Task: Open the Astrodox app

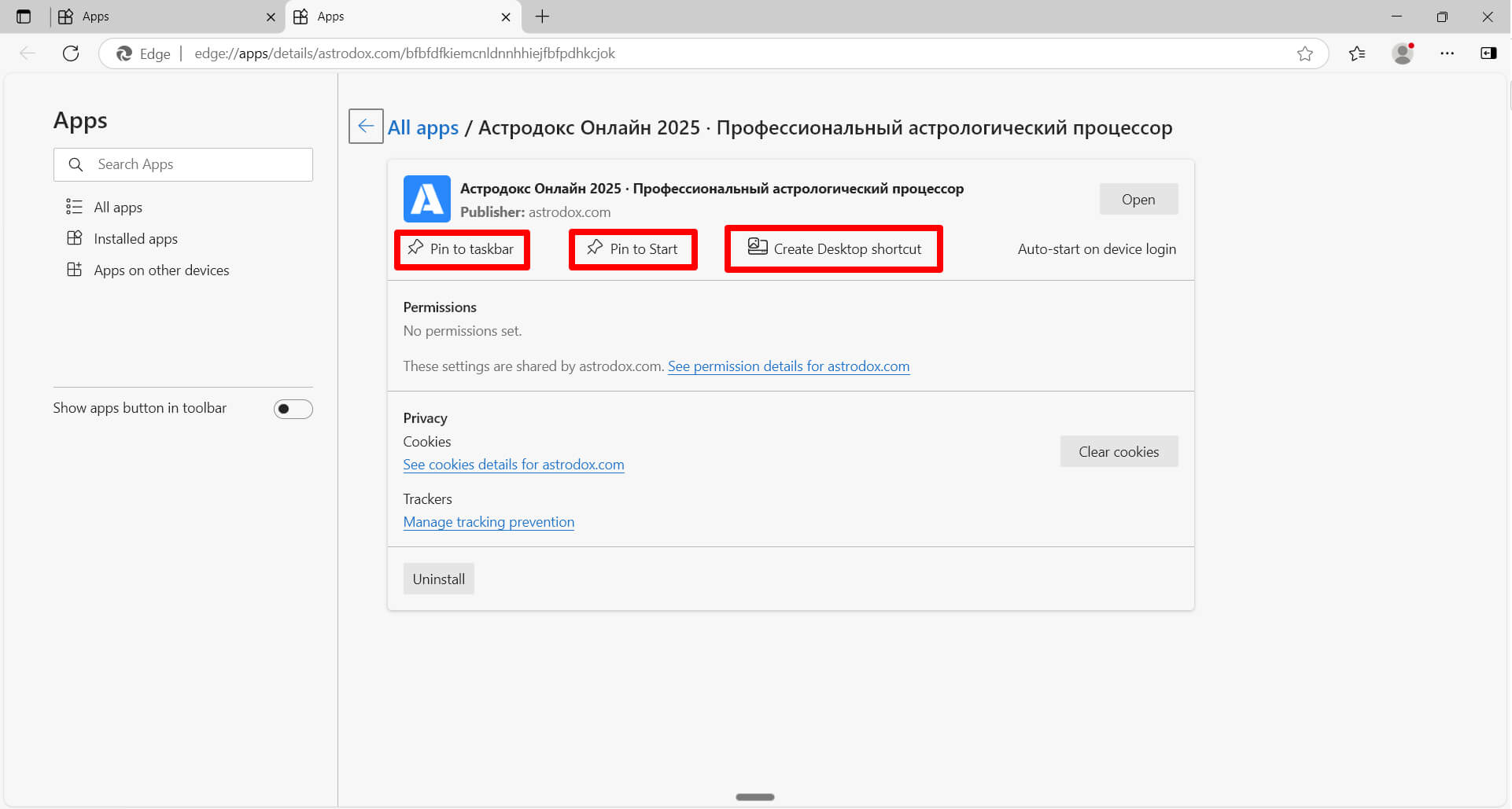Action: 1138,200
